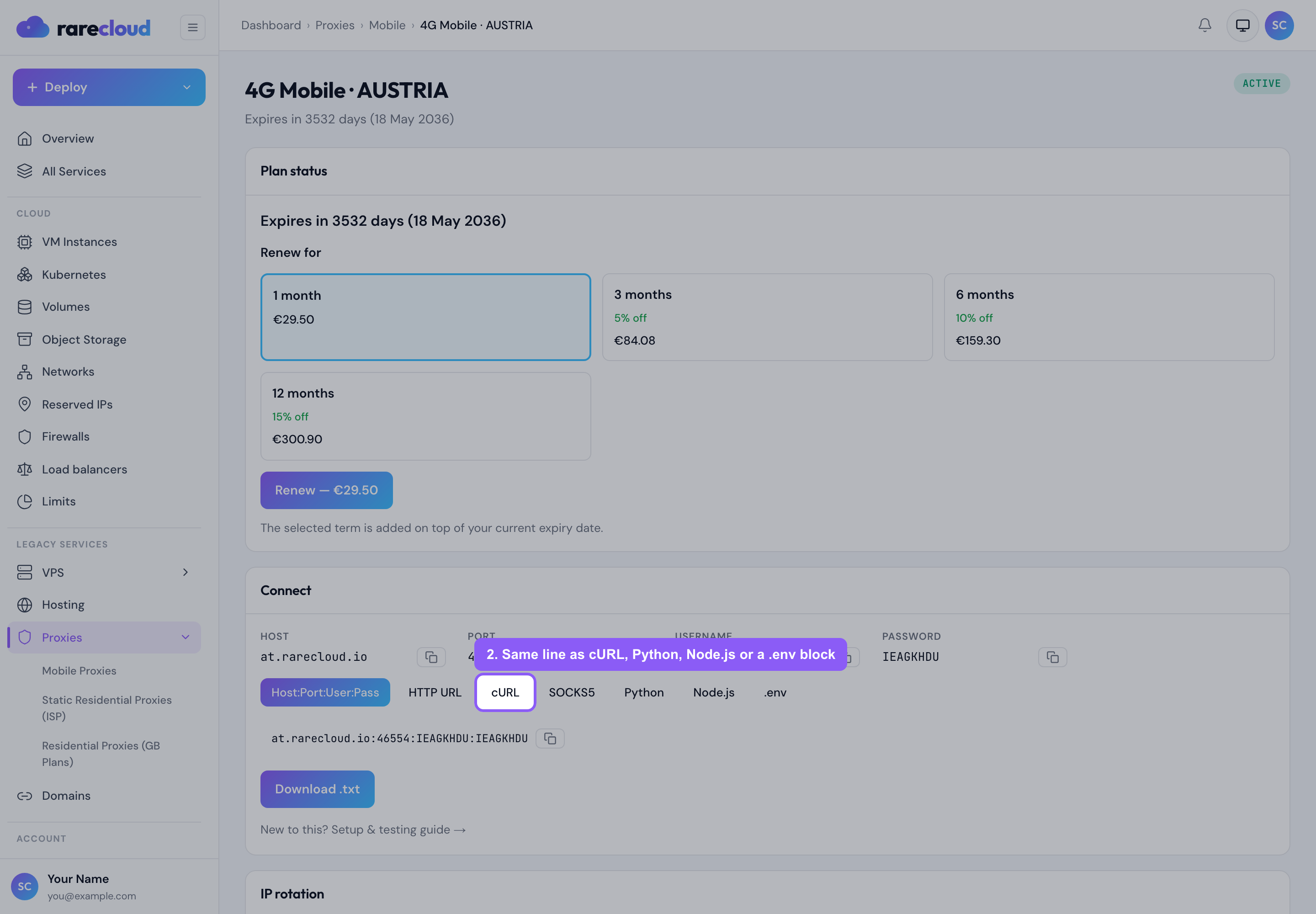The width and height of the screenshot is (1316, 914).
Task: Click the '5% off' discount label
Action: point(630,318)
